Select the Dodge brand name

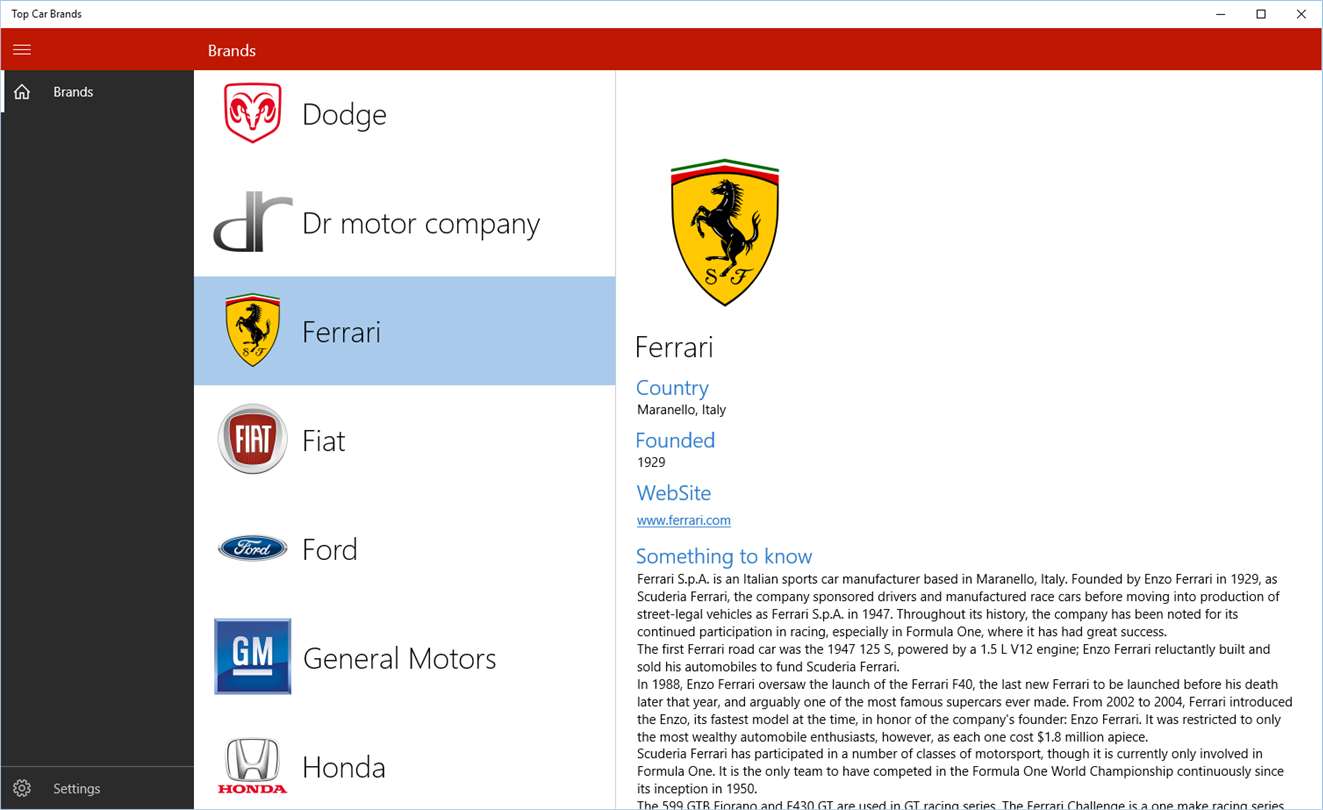click(x=344, y=114)
